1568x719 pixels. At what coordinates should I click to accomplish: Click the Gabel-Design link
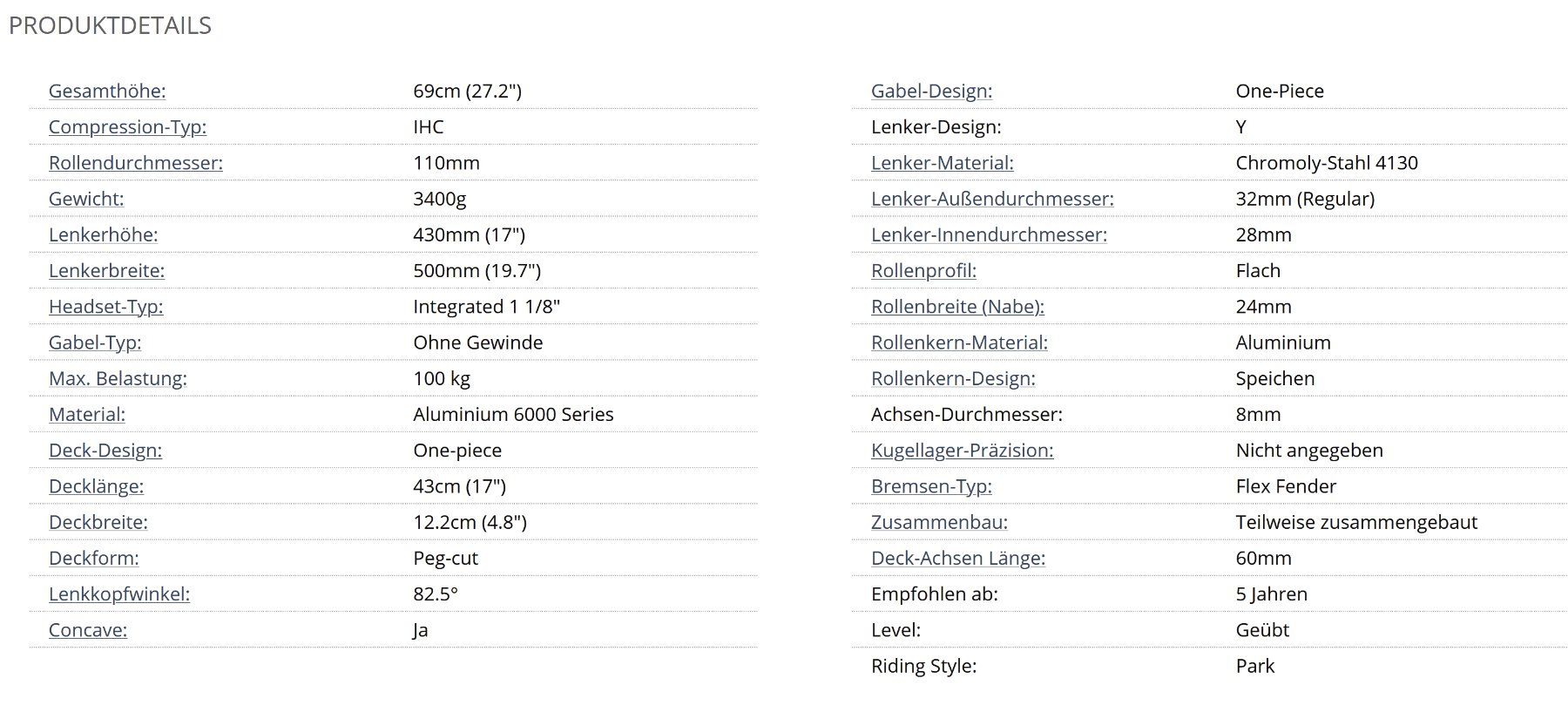click(931, 91)
